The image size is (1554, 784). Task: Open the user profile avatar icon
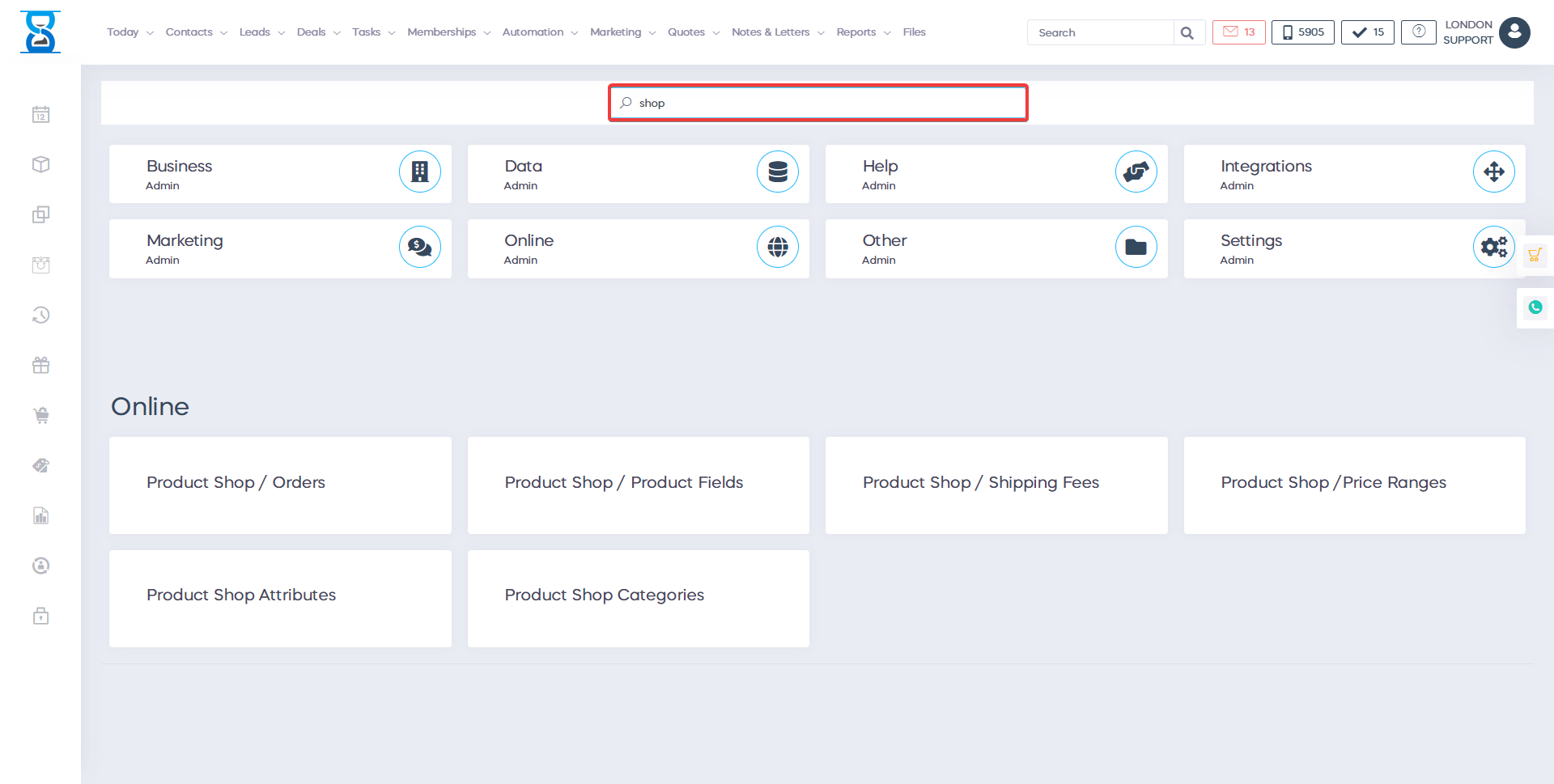1514,33
